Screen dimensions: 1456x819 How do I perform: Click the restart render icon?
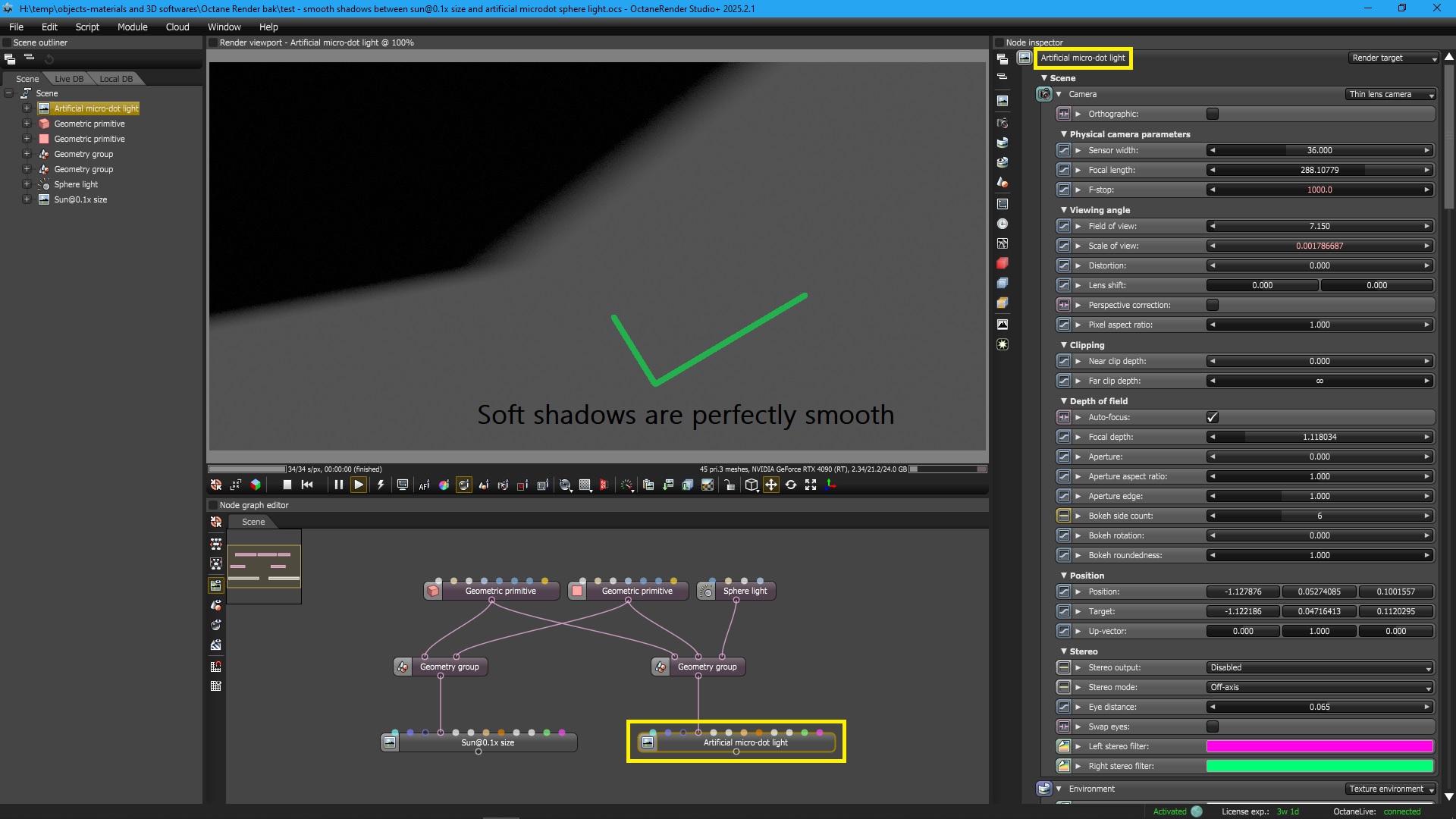[x=307, y=485]
